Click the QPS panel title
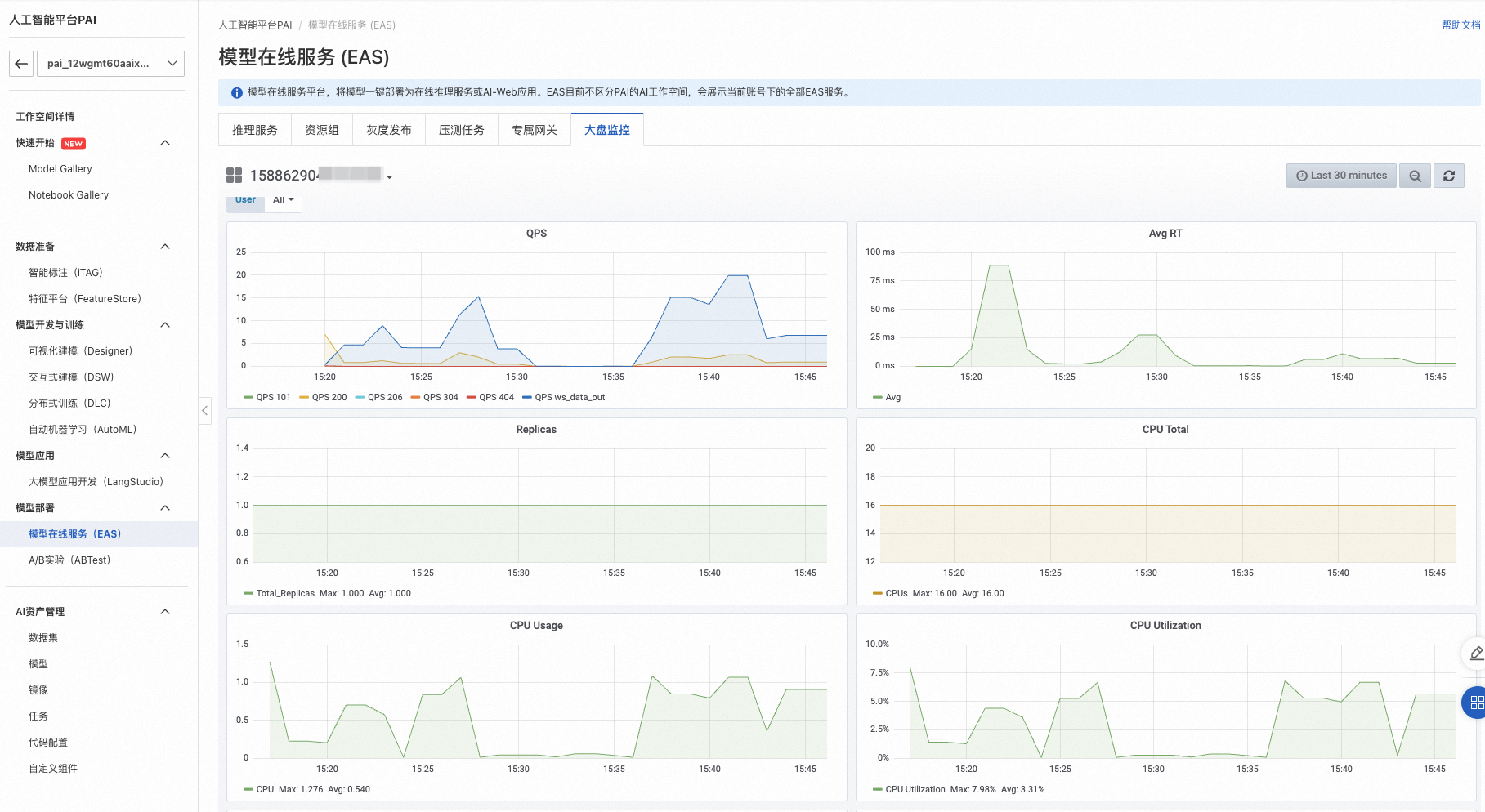 tap(536, 234)
